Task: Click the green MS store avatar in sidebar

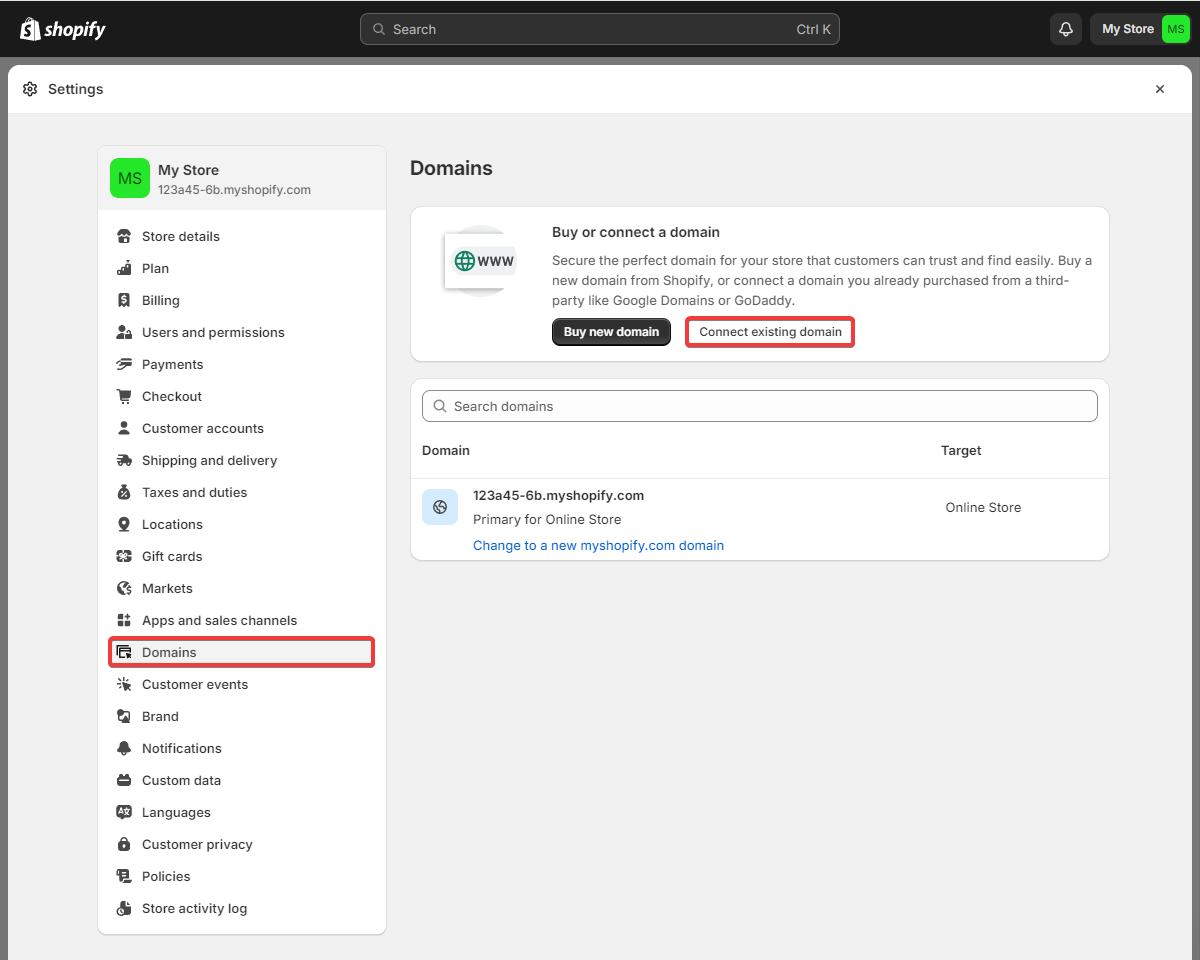Action: (130, 178)
